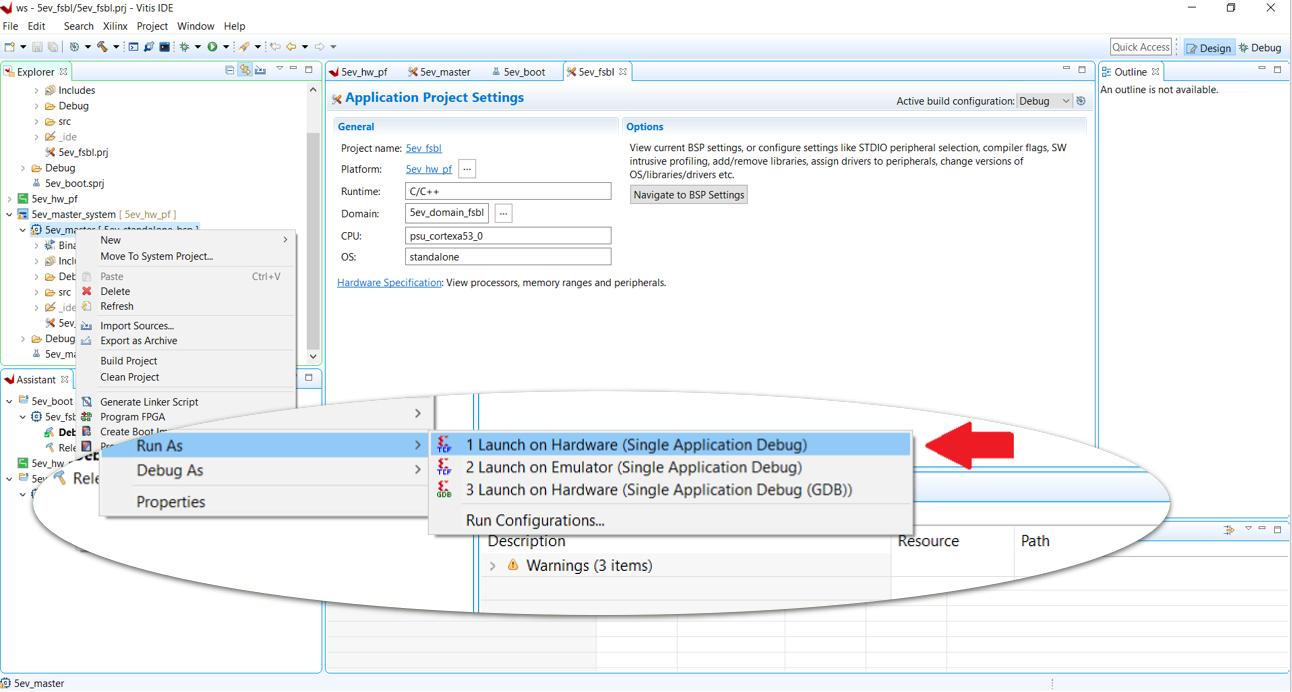Click the Save toolbar icon
The height and width of the screenshot is (692, 1292).
(37, 47)
